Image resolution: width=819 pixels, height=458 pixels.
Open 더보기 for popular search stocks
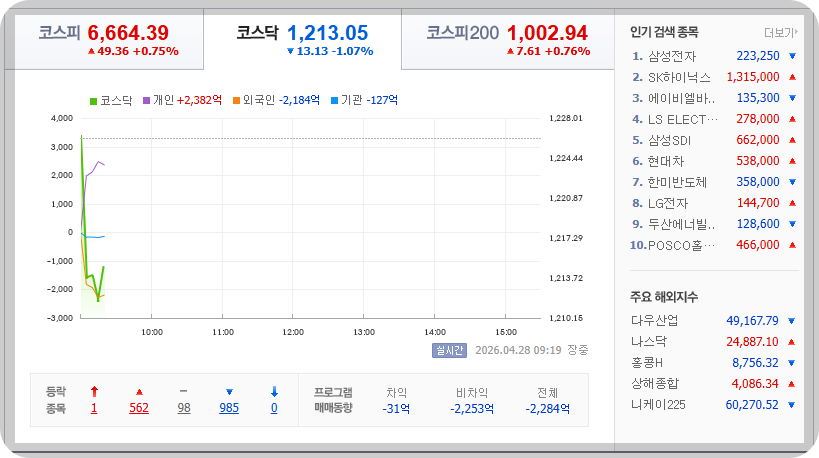coord(780,33)
